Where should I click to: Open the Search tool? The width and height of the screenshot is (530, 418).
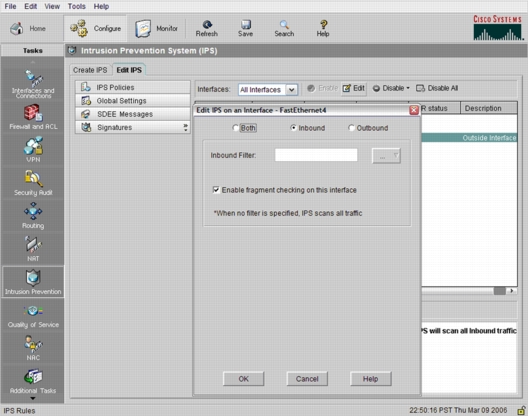click(284, 29)
